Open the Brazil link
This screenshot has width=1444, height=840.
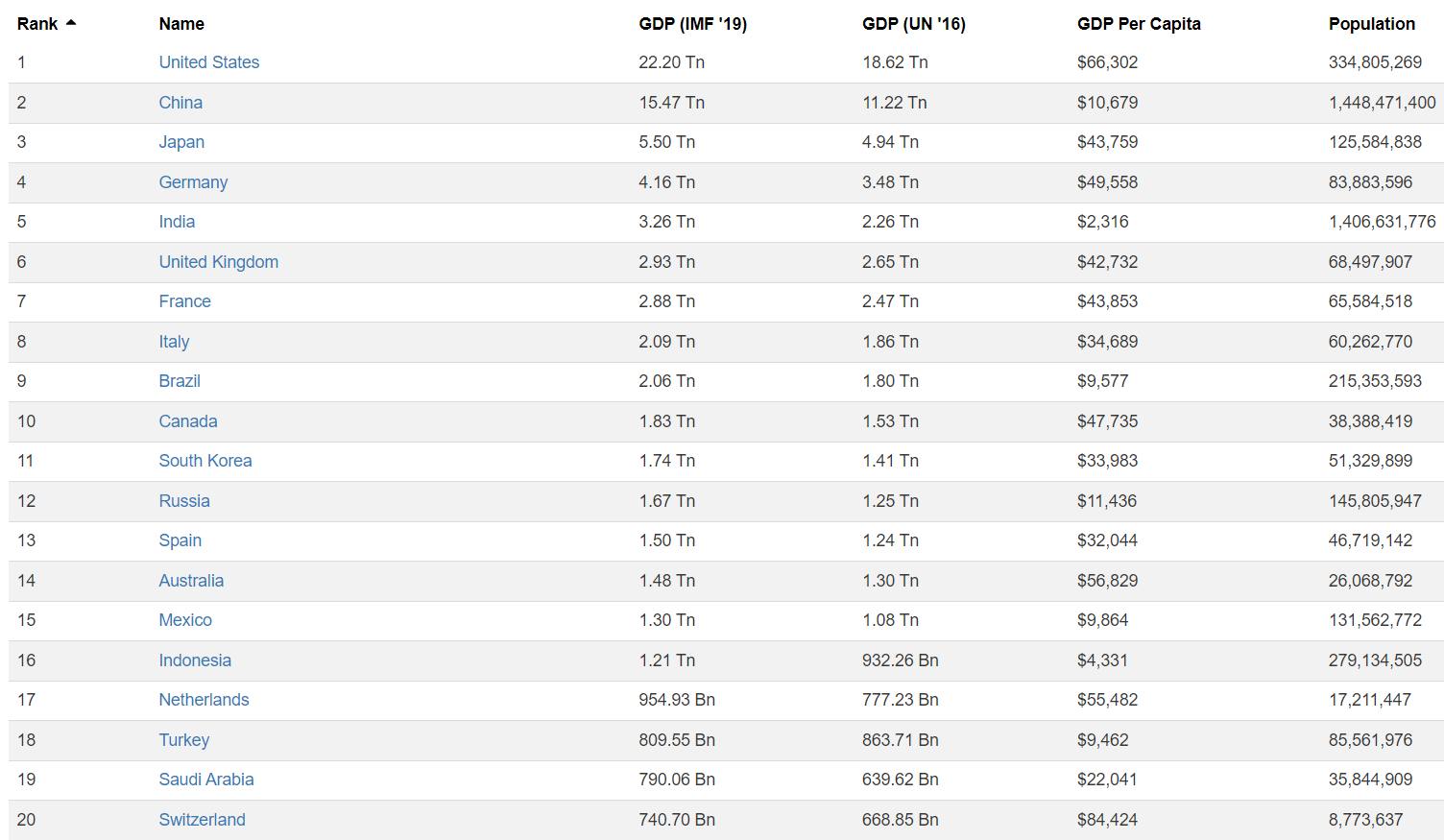coord(180,381)
